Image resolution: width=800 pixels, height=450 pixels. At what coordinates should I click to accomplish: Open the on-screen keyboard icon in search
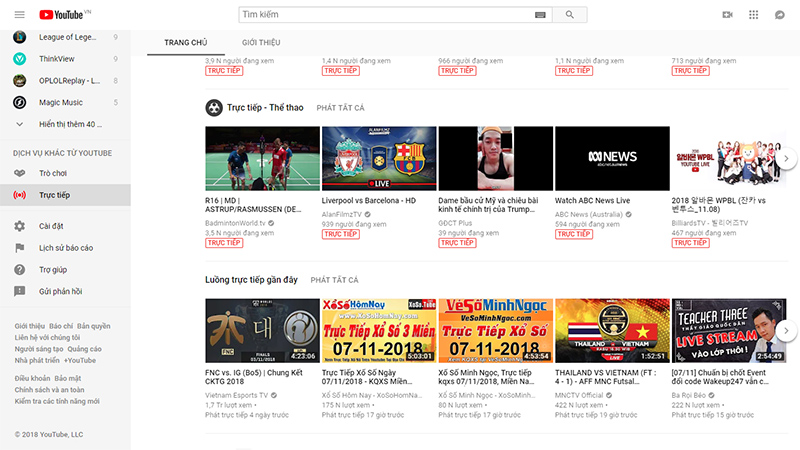540,15
